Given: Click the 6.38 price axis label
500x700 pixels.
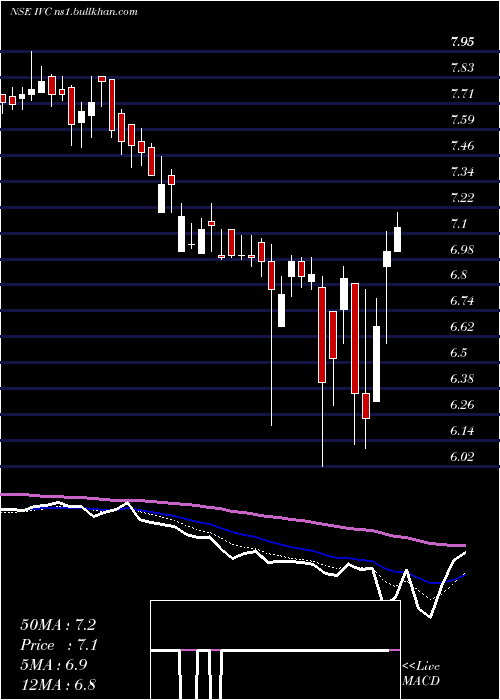Looking at the screenshot, I should (462, 379).
